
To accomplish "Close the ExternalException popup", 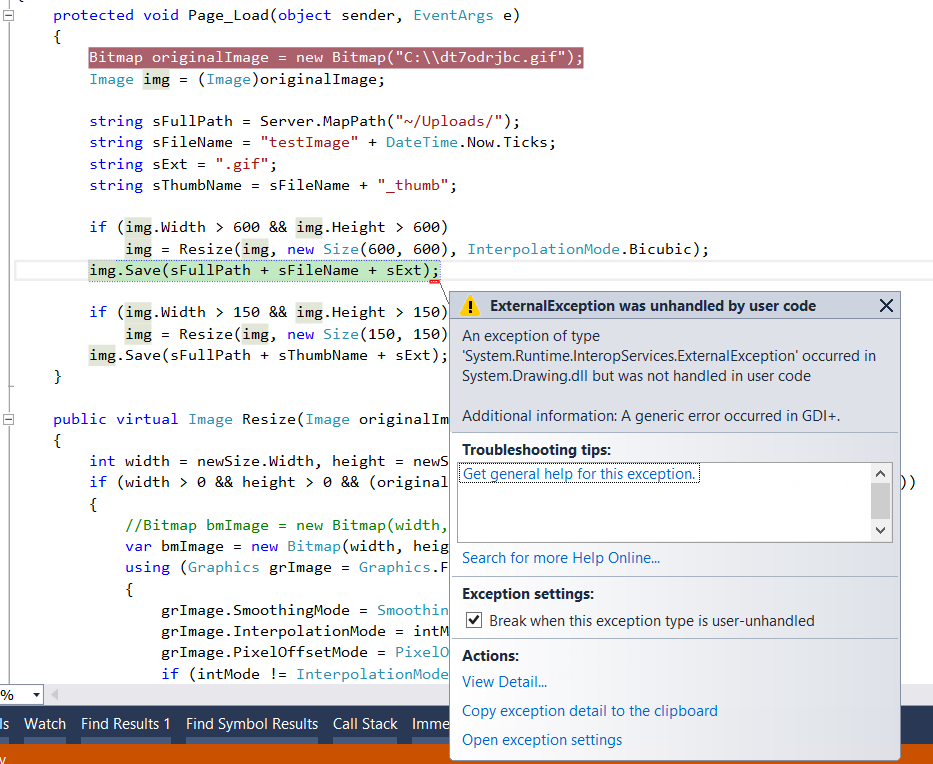I will tap(886, 306).
